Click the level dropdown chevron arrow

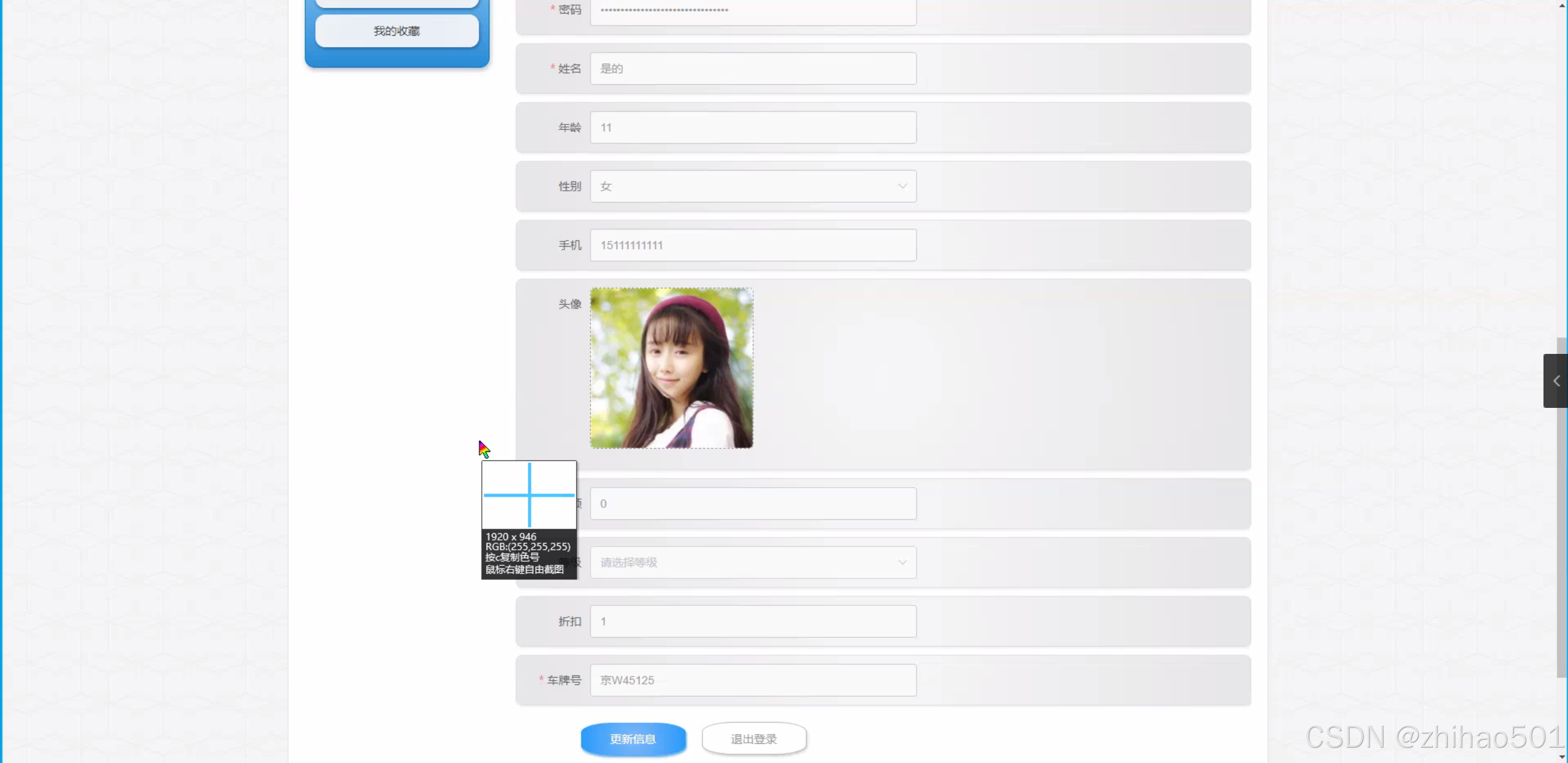902,562
